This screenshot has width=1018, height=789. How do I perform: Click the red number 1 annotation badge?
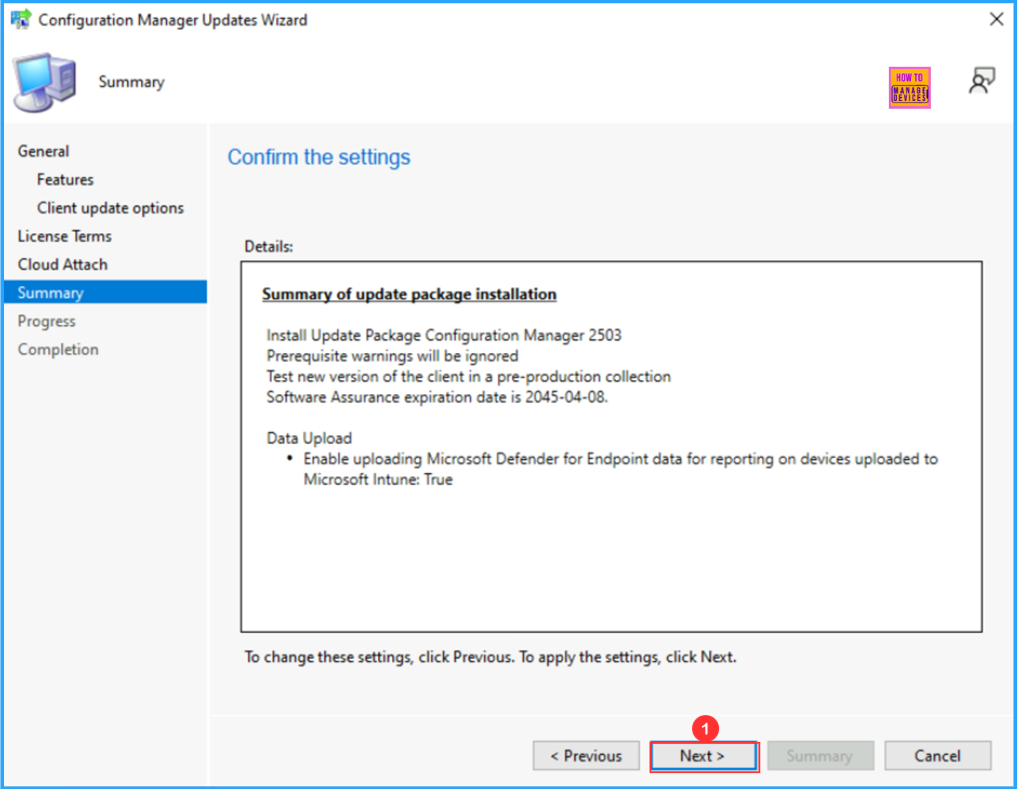coord(706,727)
